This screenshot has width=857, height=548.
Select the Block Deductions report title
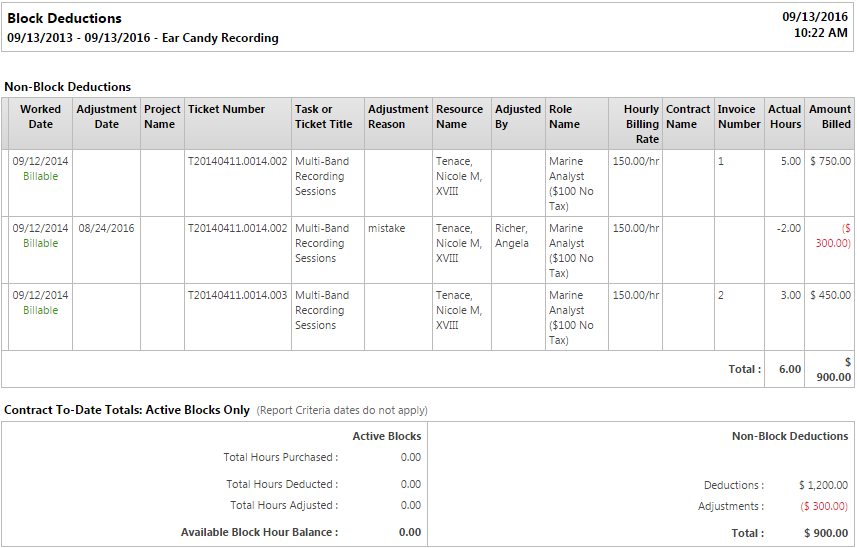[x=64, y=18]
